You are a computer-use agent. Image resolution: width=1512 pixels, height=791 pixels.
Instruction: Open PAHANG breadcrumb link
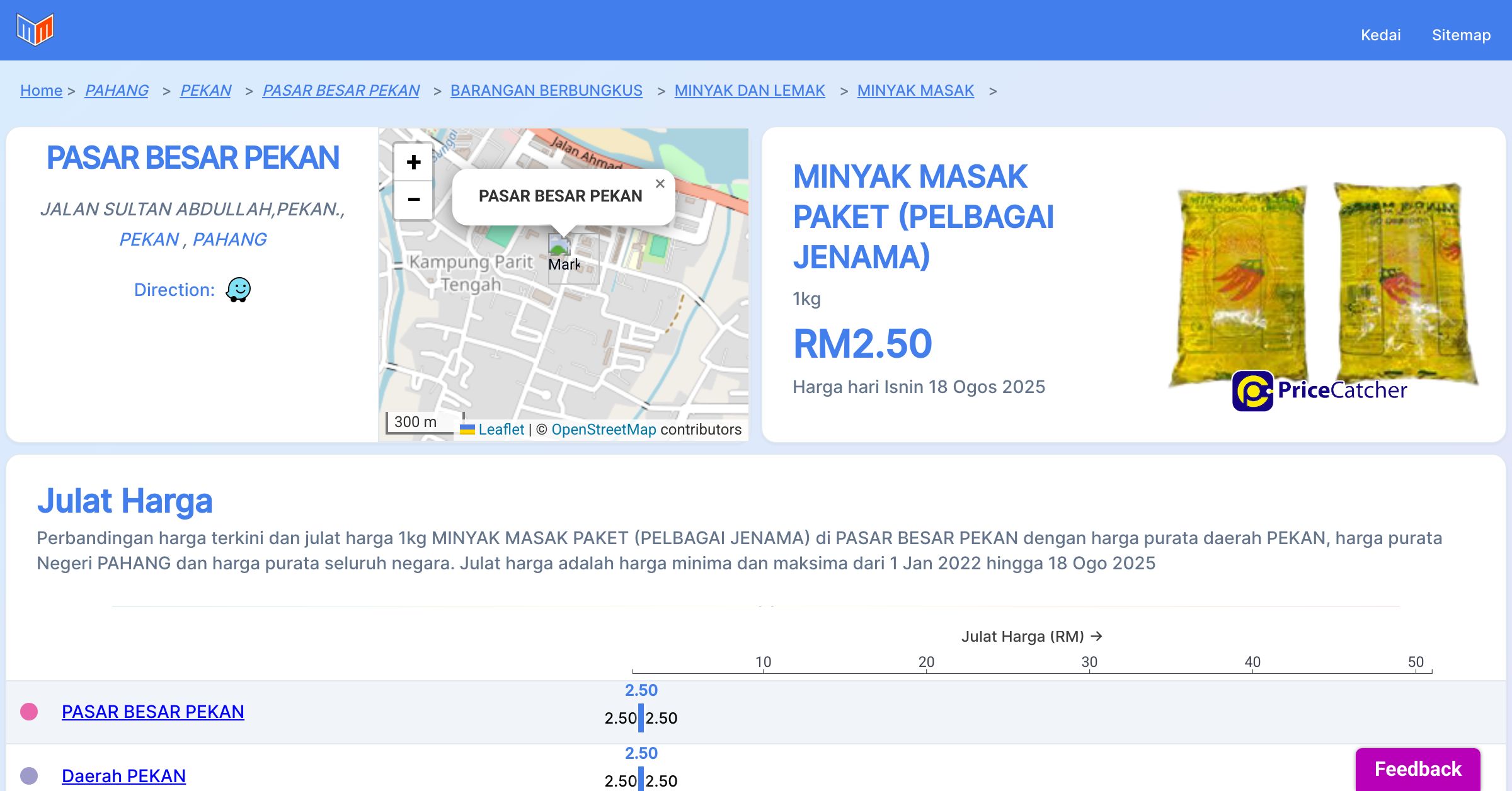point(117,91)
